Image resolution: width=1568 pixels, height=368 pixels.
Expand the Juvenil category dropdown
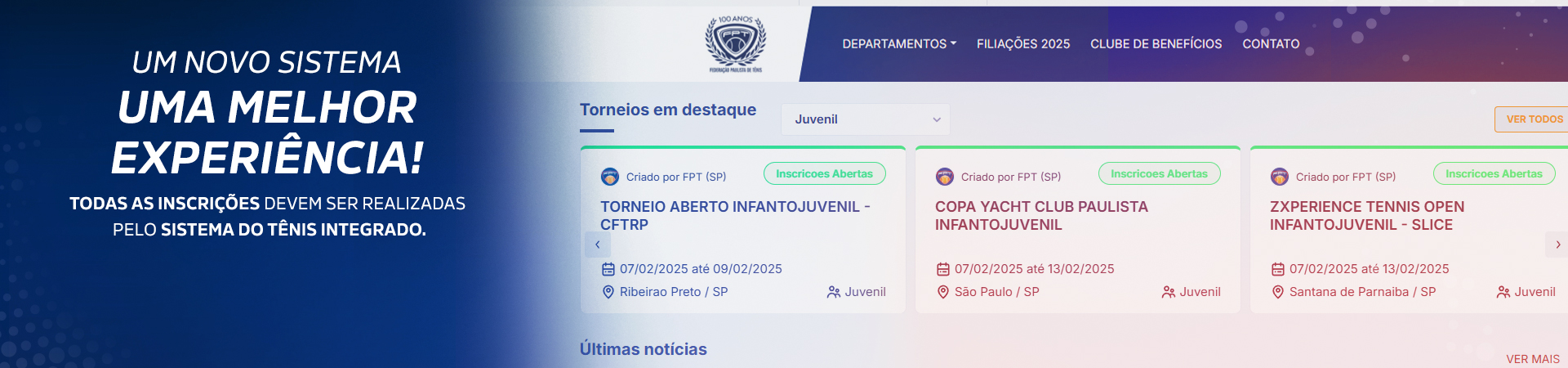coord(866,119)
